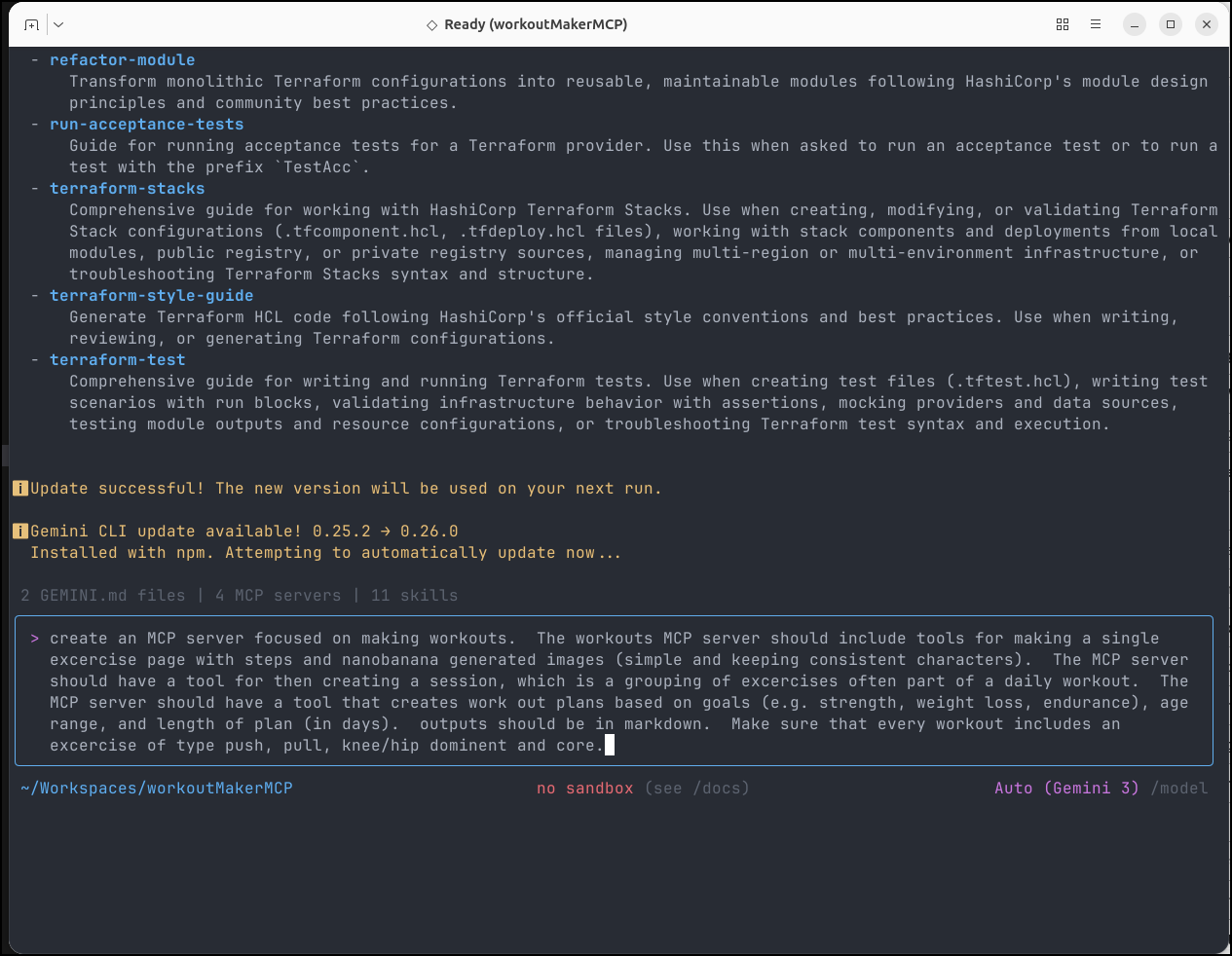The width and height of the screenshot is (1232, 956).
Task: Minimize the terminal window
Action: tap(1135, 24)
